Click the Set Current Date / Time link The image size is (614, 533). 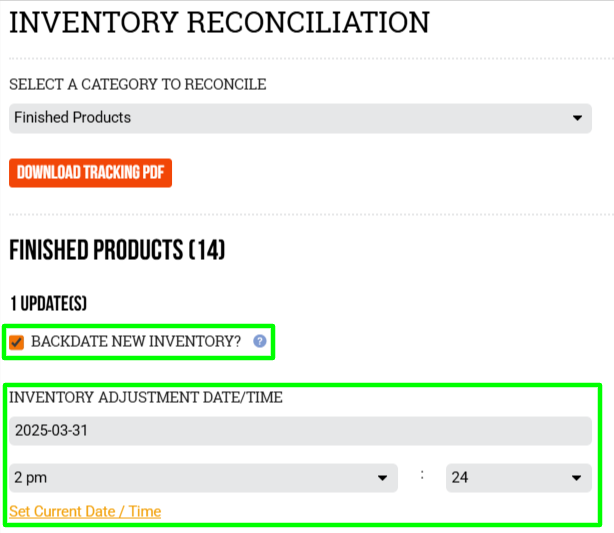pos(85,511)
